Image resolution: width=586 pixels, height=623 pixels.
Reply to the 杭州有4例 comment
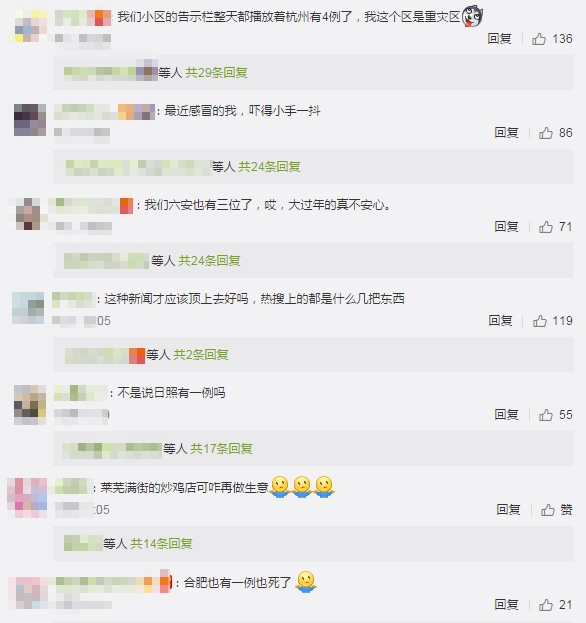point(499,39)
